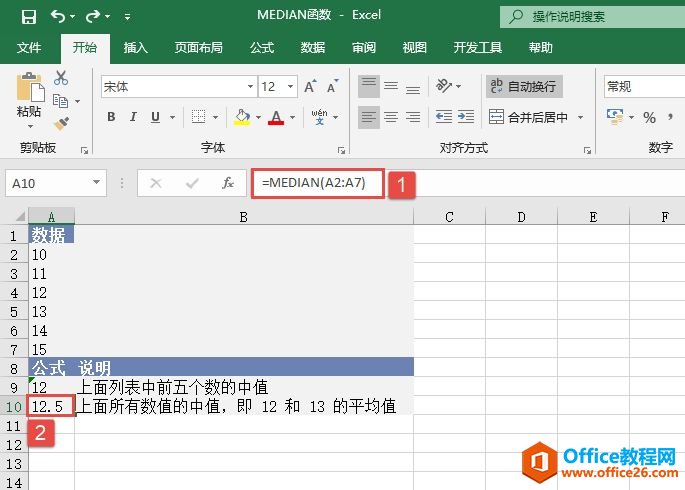This screenshot has width=685, height=490.
Task: Expand the Name Box dropdown arrow
Action: click(x=97, y=183)
